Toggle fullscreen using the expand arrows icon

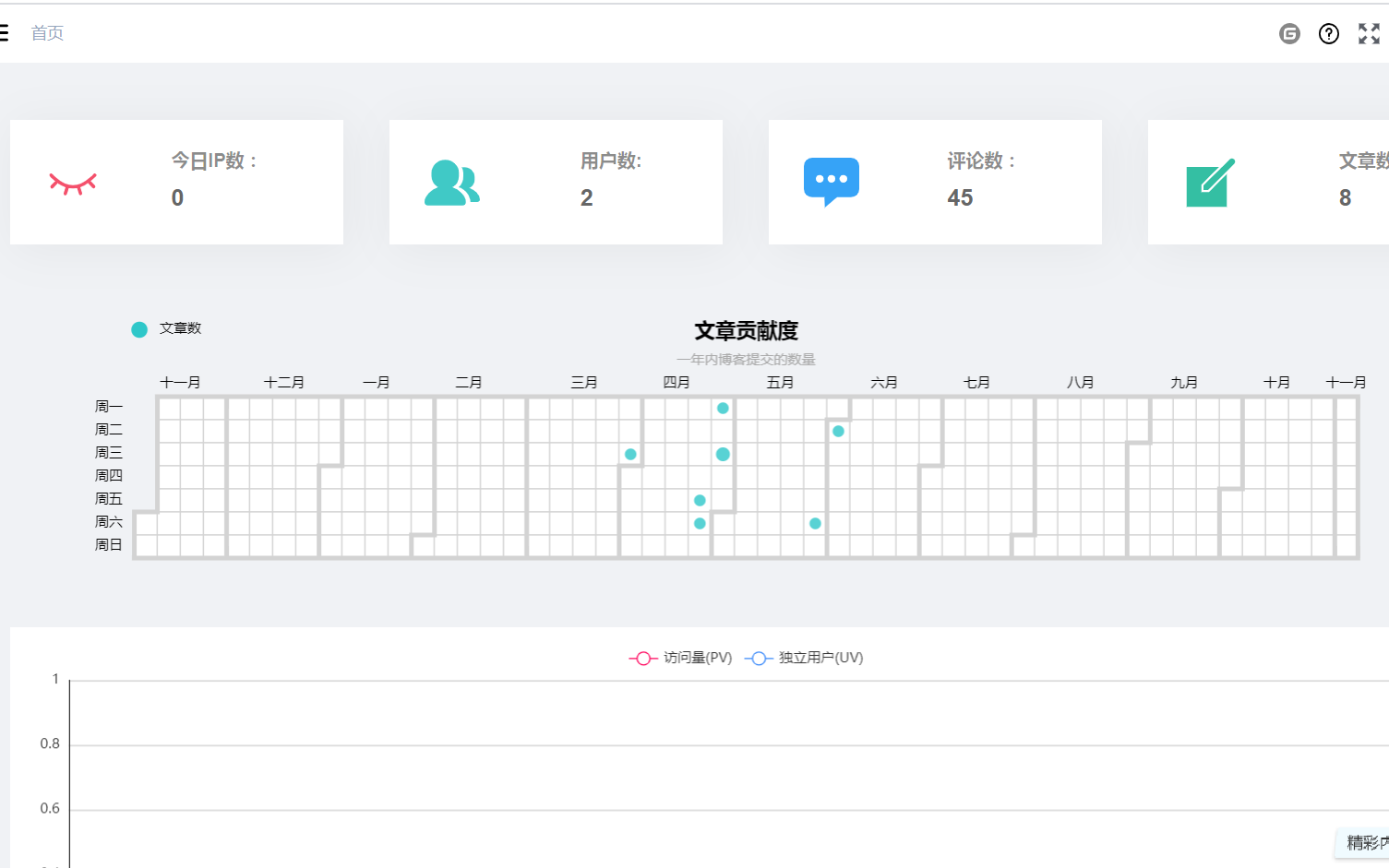(x=1369, y=34)
